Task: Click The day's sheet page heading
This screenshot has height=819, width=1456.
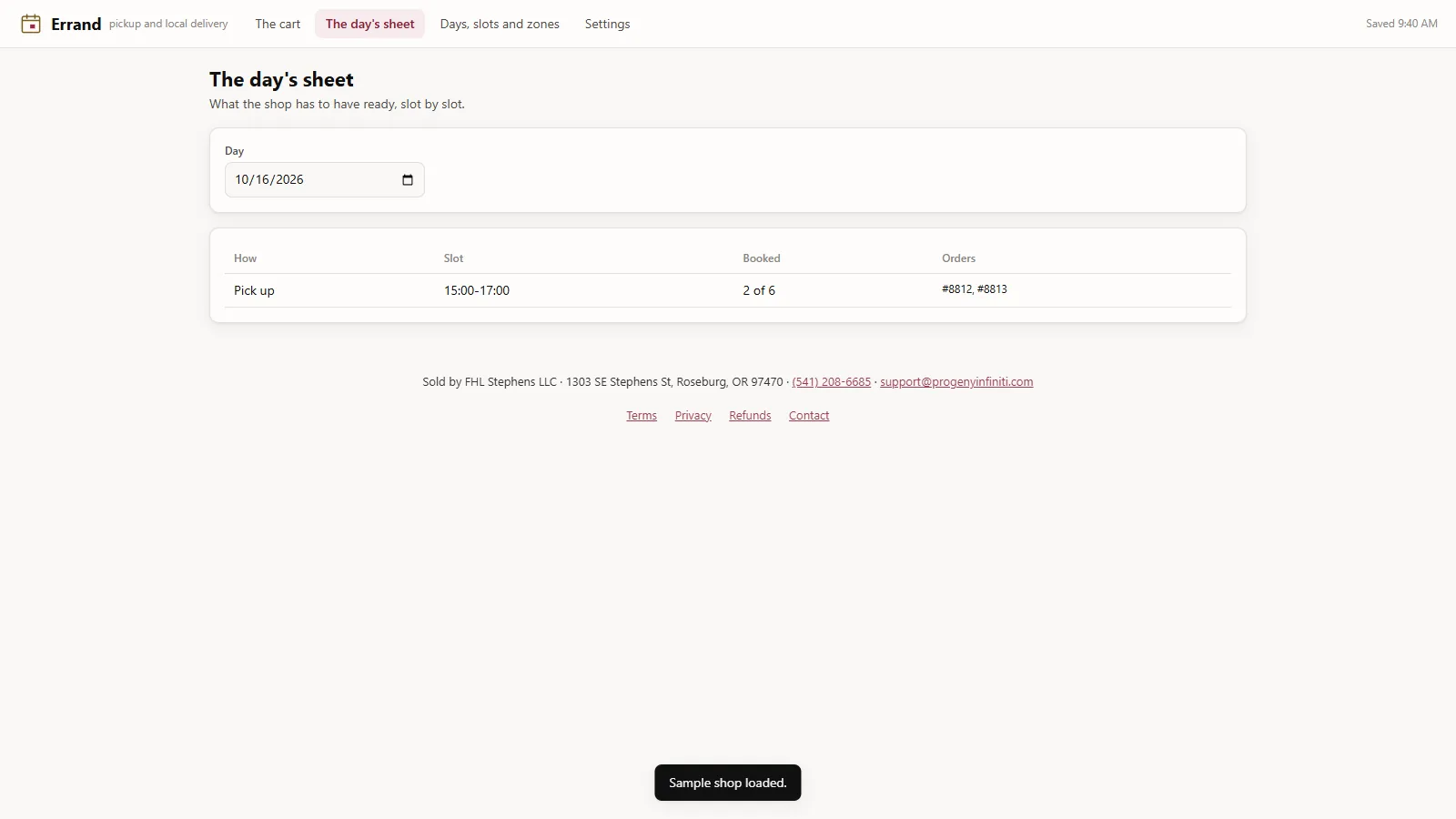Action: tap(281, 79)
